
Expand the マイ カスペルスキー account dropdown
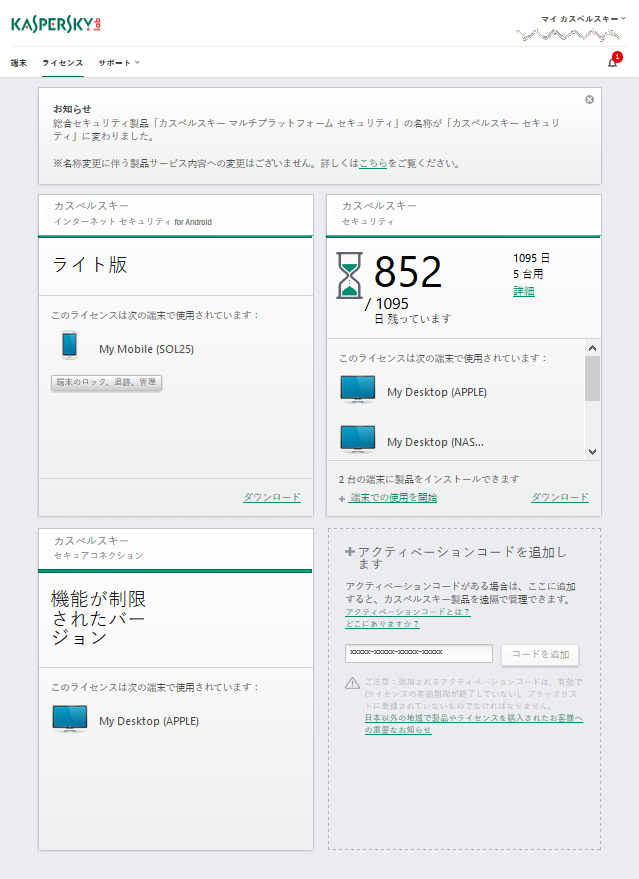(x=583, y=19)
